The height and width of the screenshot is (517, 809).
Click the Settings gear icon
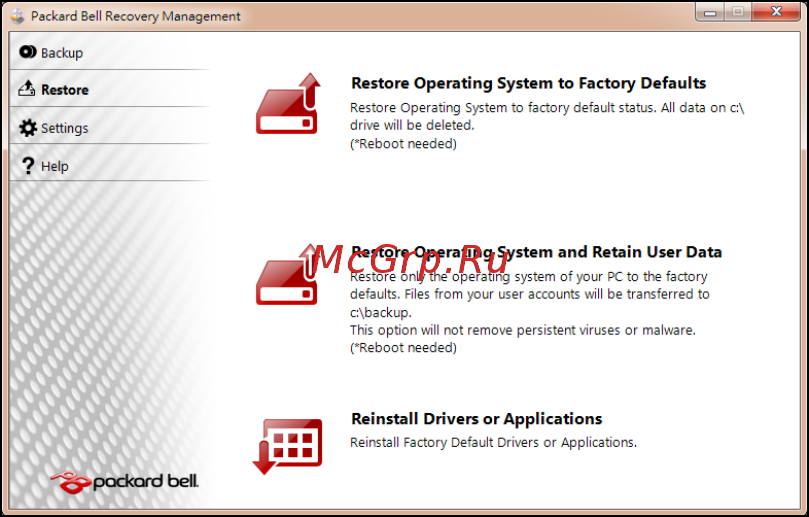[28, 127]
